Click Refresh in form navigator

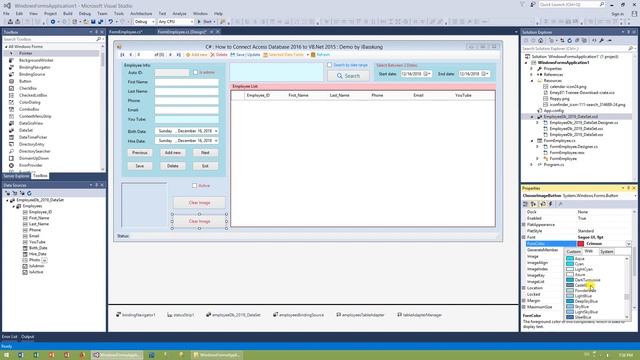click(320, 55)
